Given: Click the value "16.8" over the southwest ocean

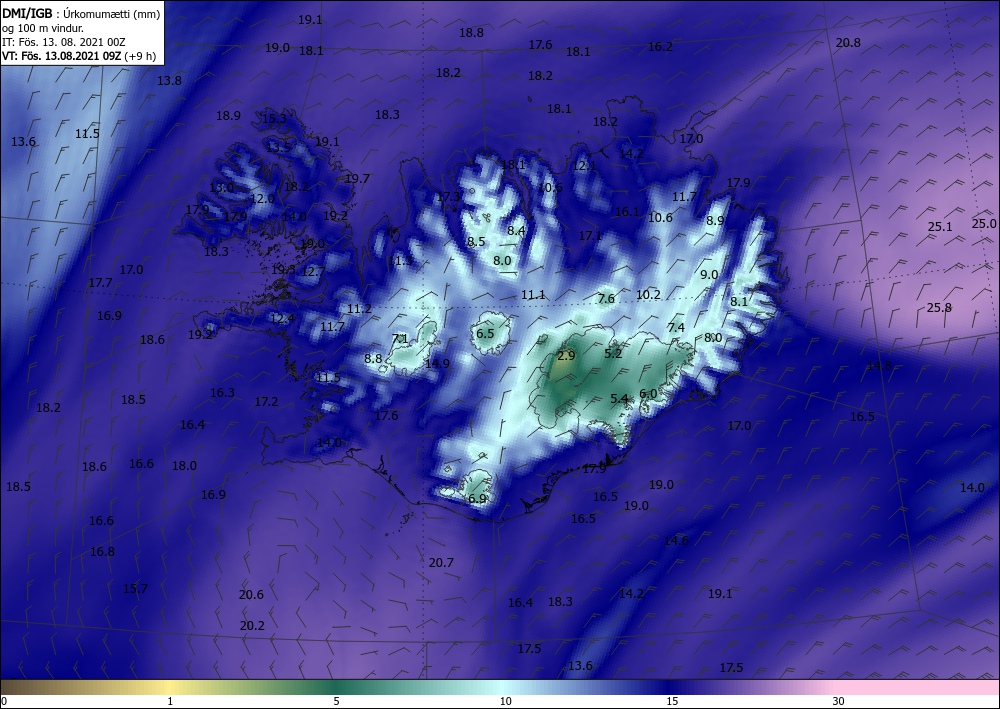Looking at the screenshot, I should click(102, 552).
